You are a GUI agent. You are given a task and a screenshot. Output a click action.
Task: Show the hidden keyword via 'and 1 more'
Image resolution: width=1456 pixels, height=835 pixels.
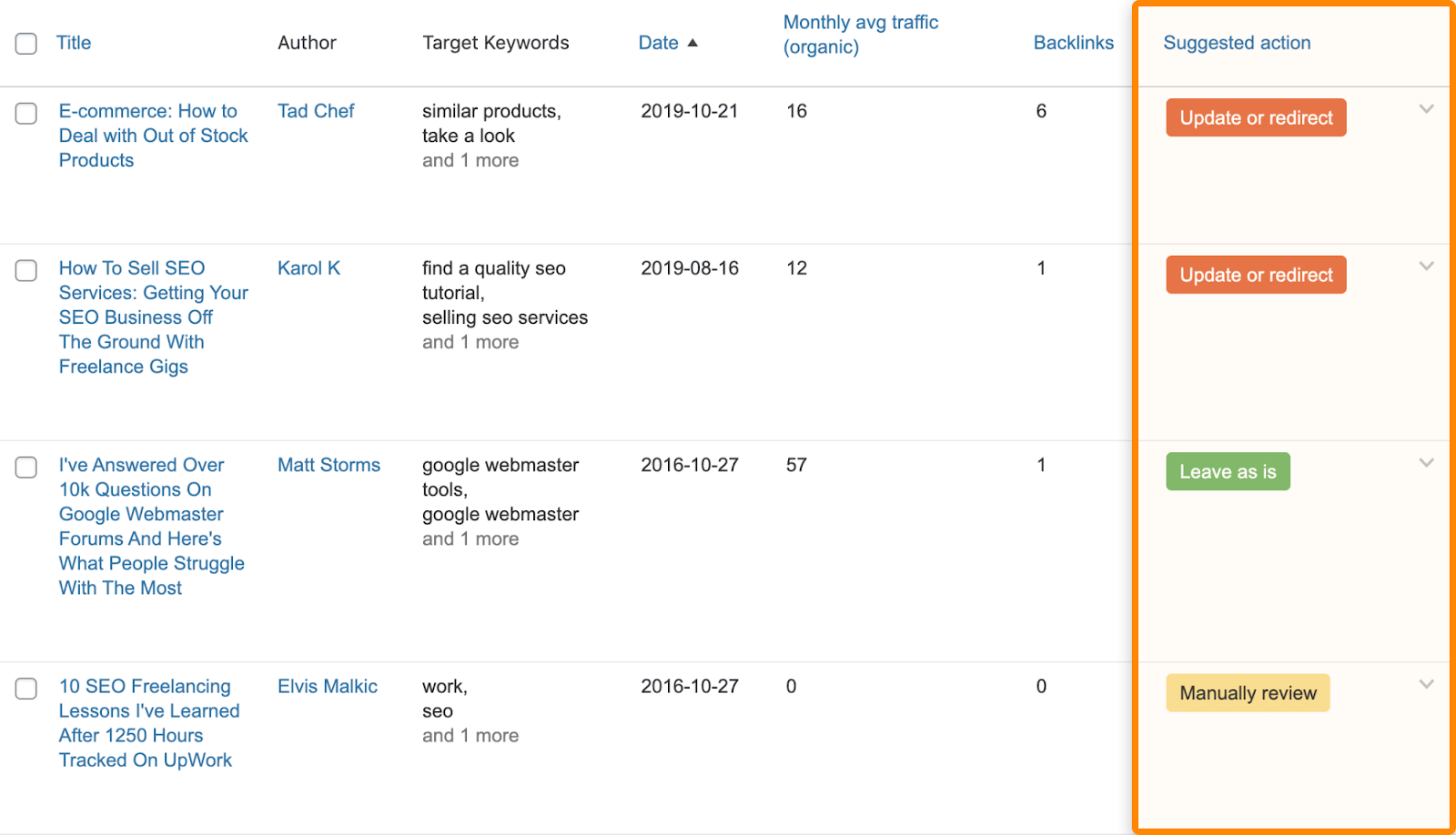click(470, 159)
